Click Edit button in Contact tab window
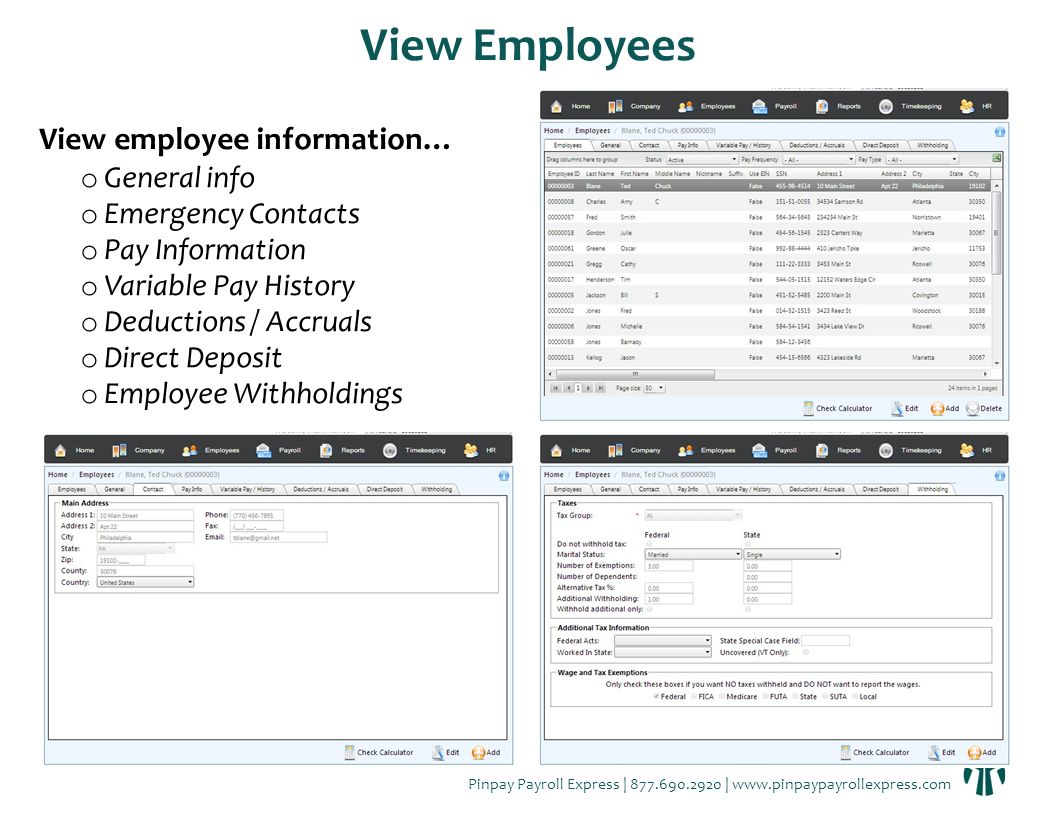This screenshot has width=1056, height=816. tap(445, 753)
